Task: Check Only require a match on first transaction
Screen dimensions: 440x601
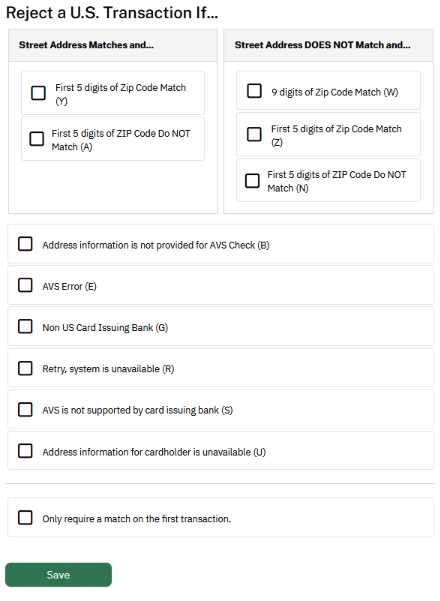Action: tap(25, 517)
